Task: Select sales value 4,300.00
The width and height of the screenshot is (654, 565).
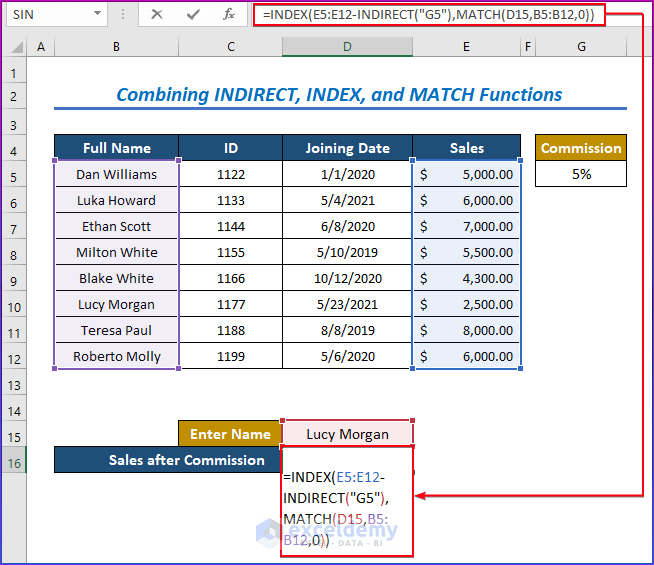Action: point(466,278)
